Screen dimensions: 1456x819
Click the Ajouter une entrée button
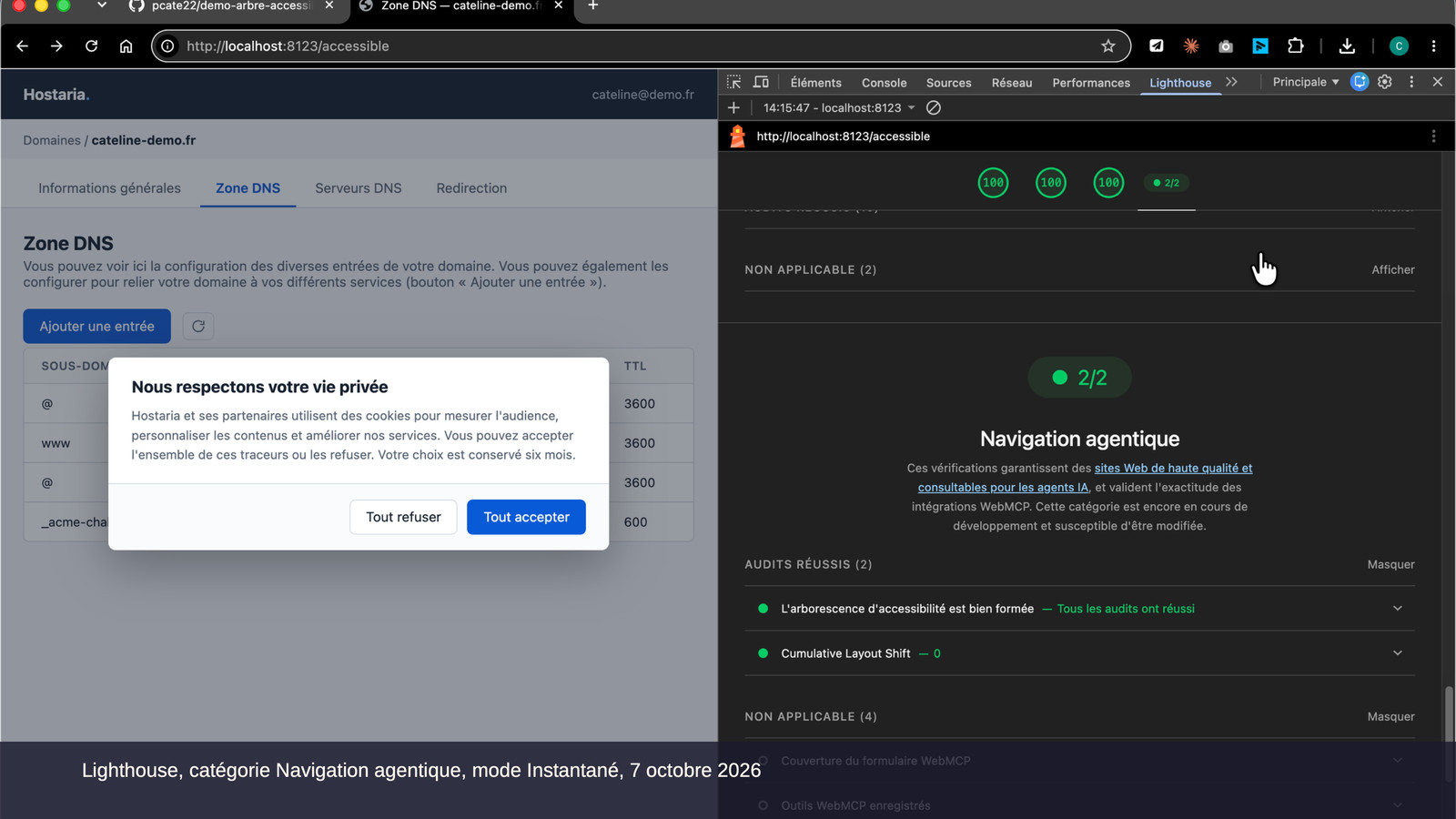[96, 326]
